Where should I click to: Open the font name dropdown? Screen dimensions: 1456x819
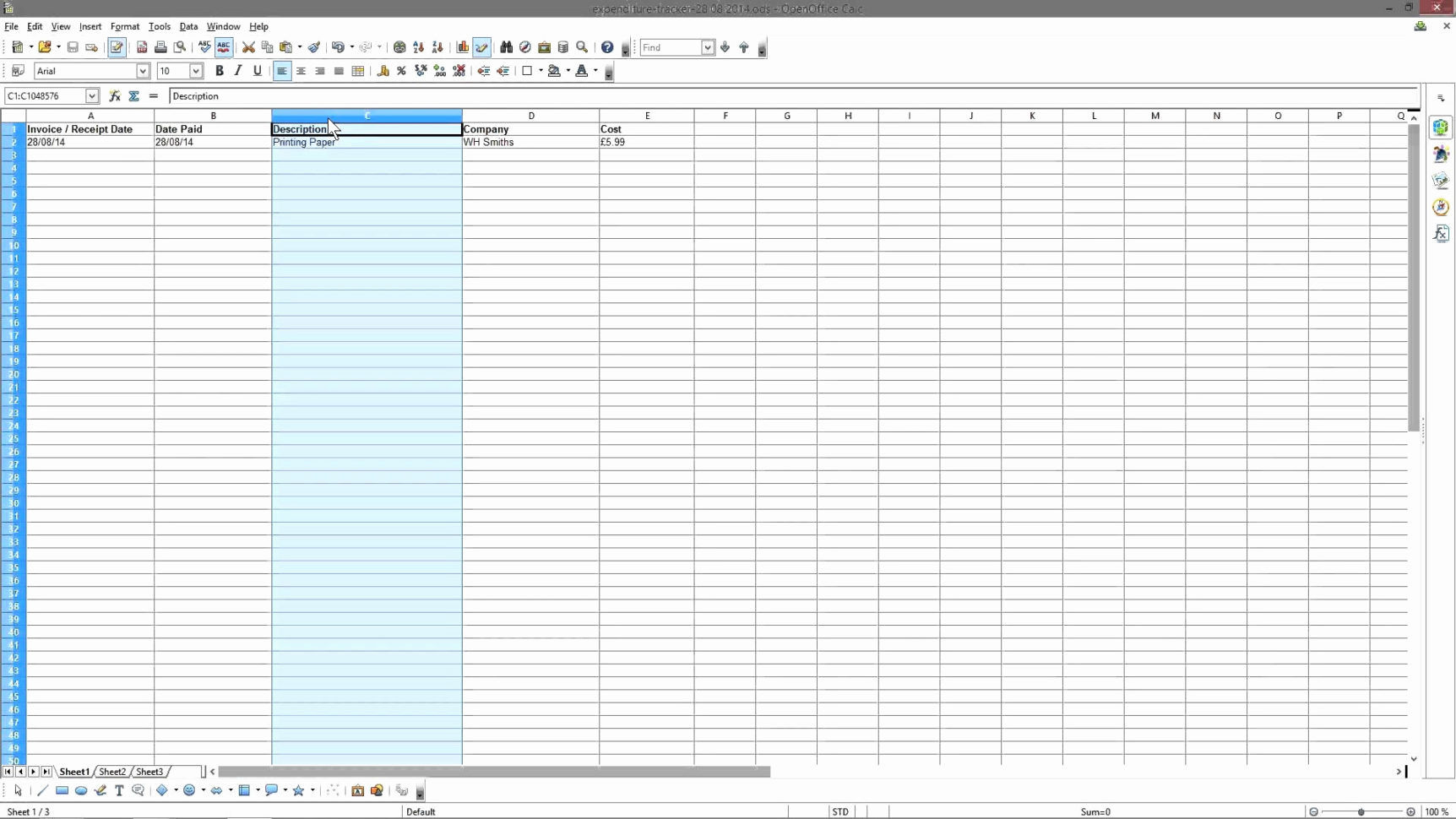pyautogui.click(x=144, y=71)
